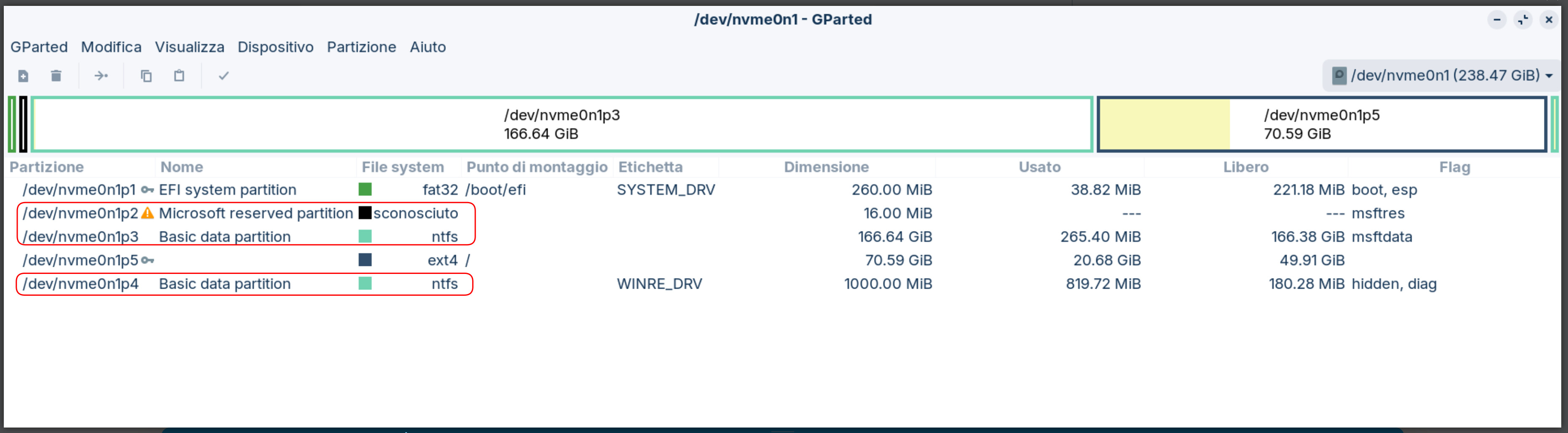Click the msftdata flag cell

click(1382, 236)
